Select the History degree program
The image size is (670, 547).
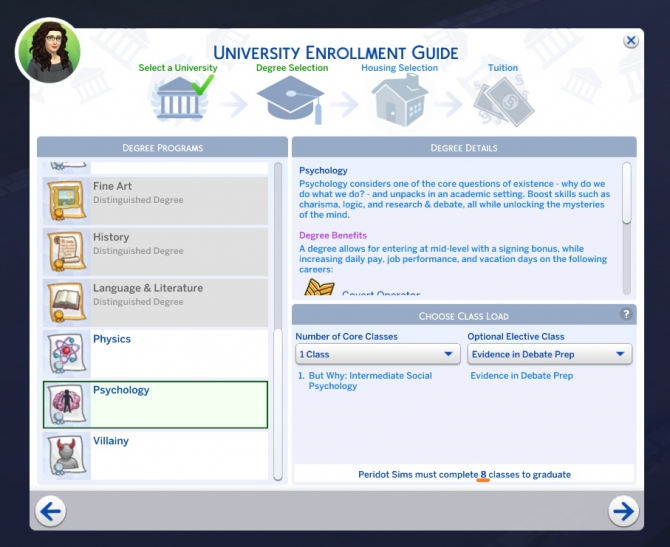pos(155,252)
